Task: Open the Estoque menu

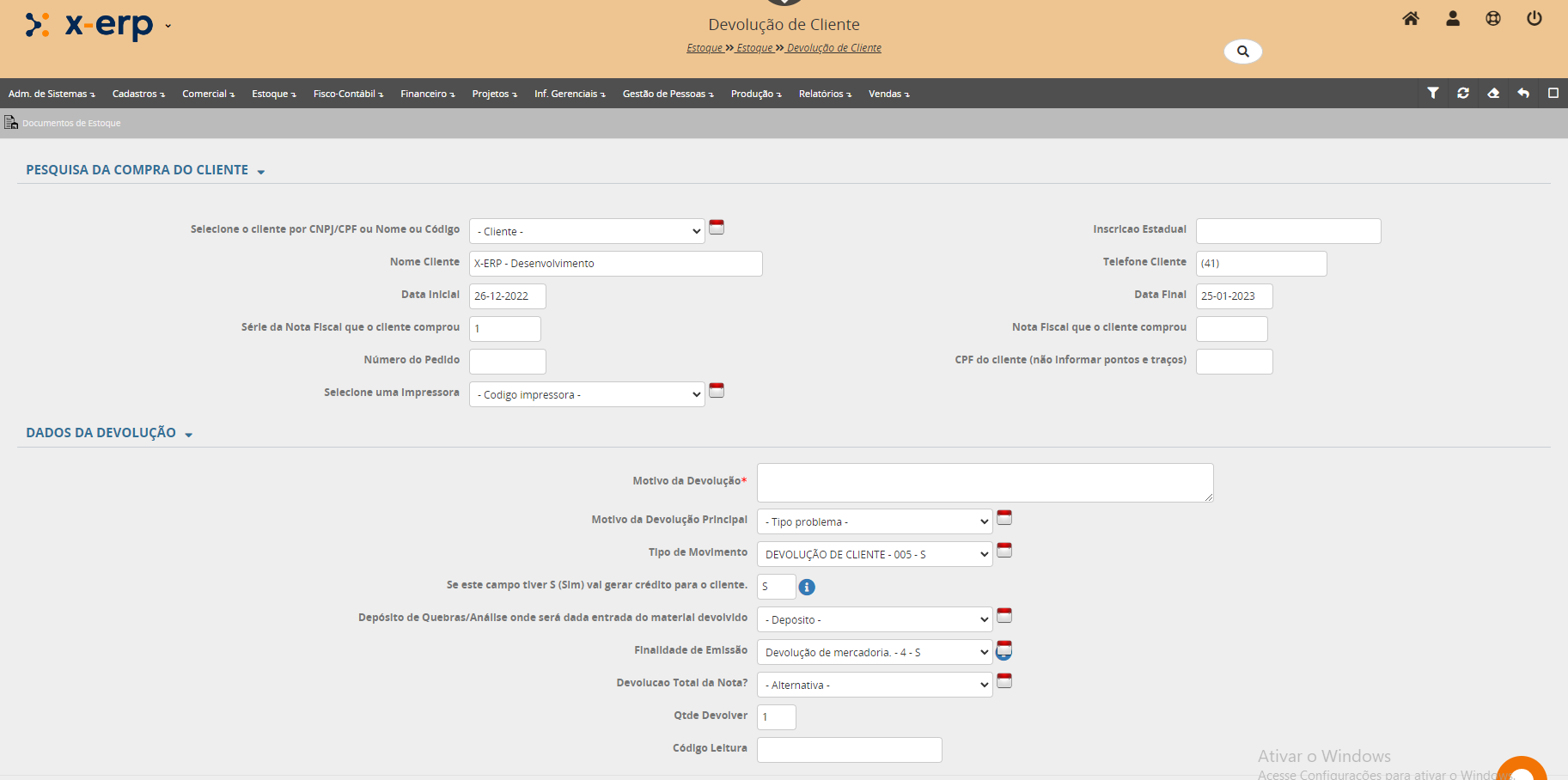Action: click(273, 94)
